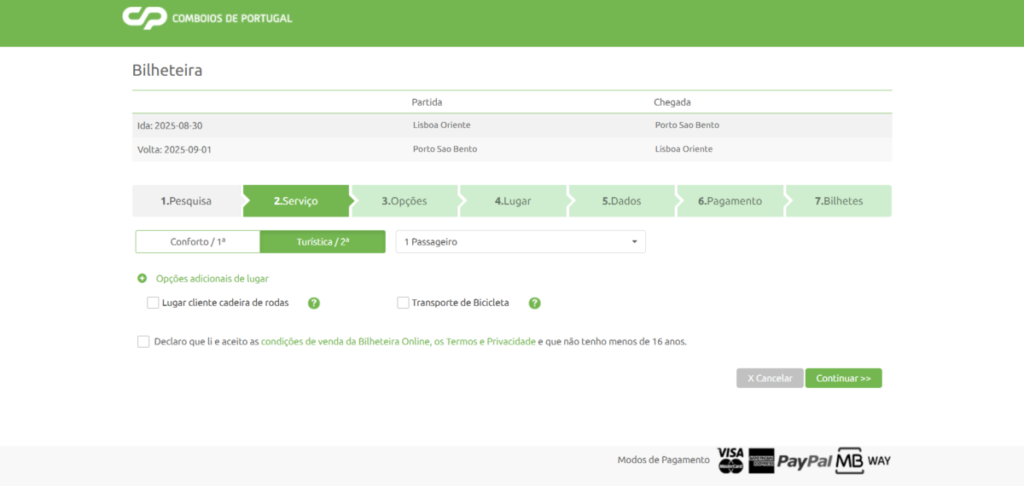Screen dimensions: 1024x486
Task: Click the green plus icon beside Opções adicionais
Action: (142, 278)
